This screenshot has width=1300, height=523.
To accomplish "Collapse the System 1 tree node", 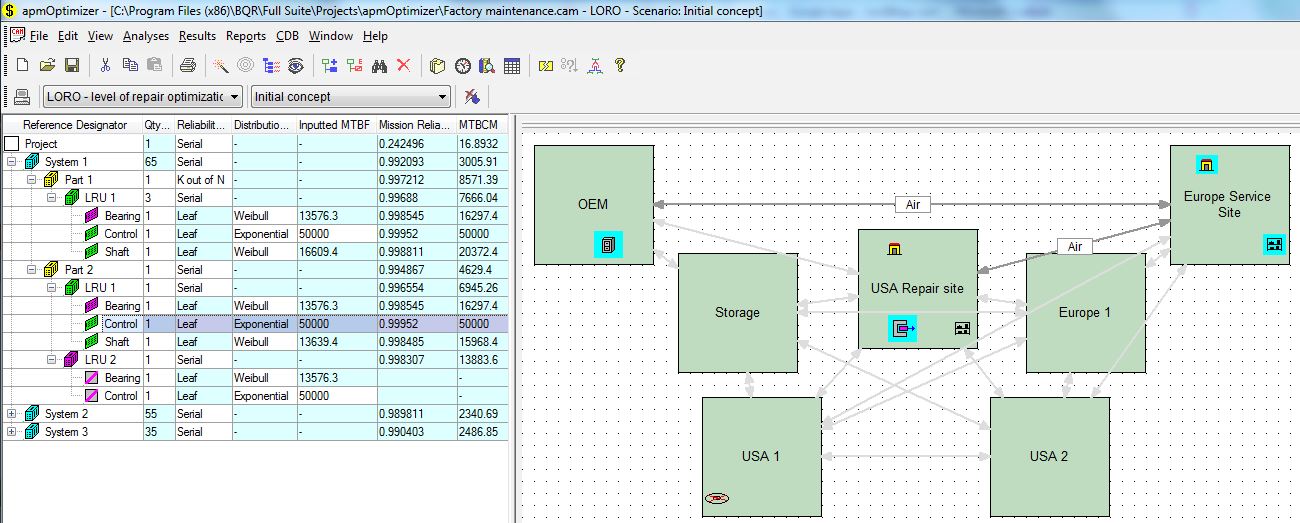I will (x=12, y=161).
